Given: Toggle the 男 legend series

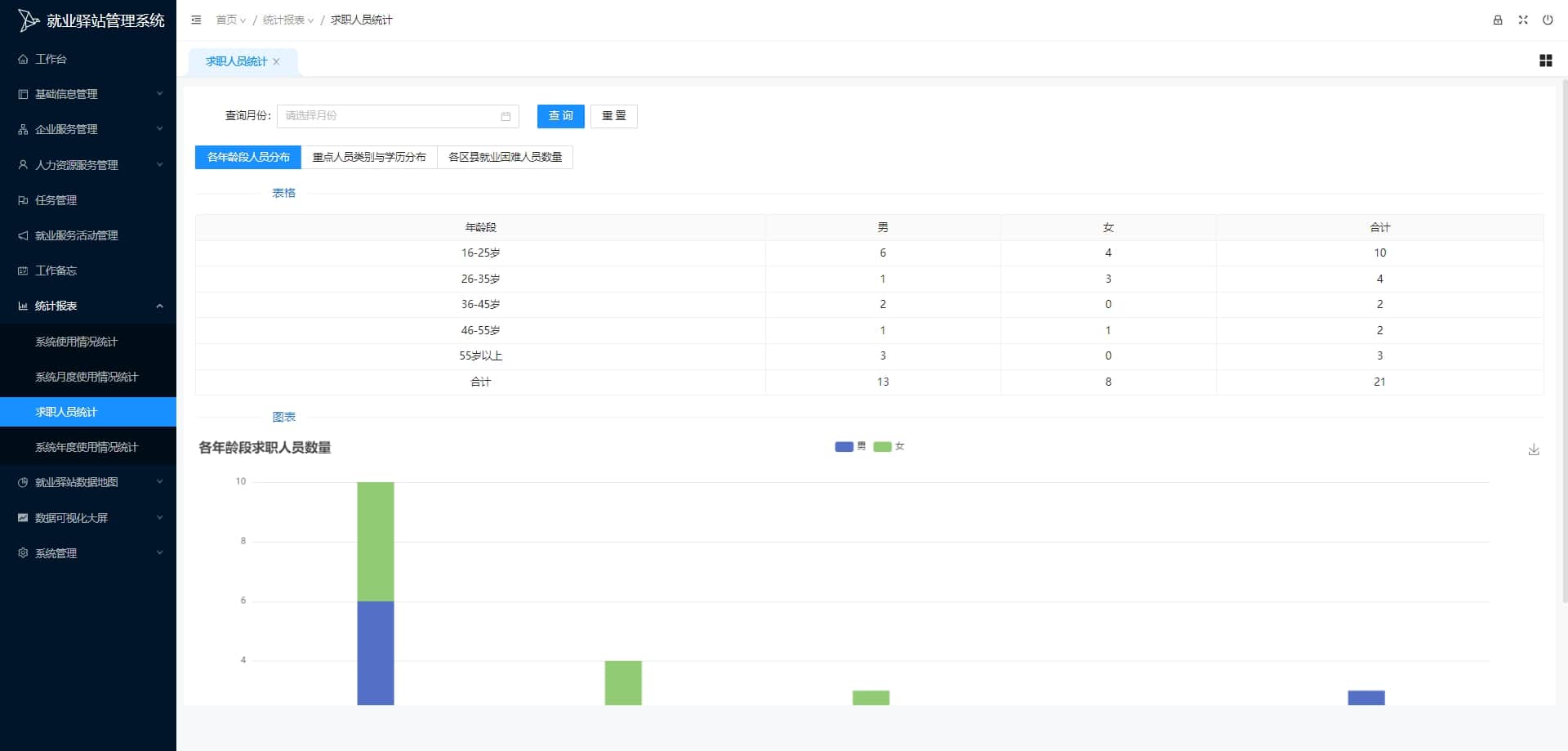Looking at the screenshot, I should click(850, 446).
